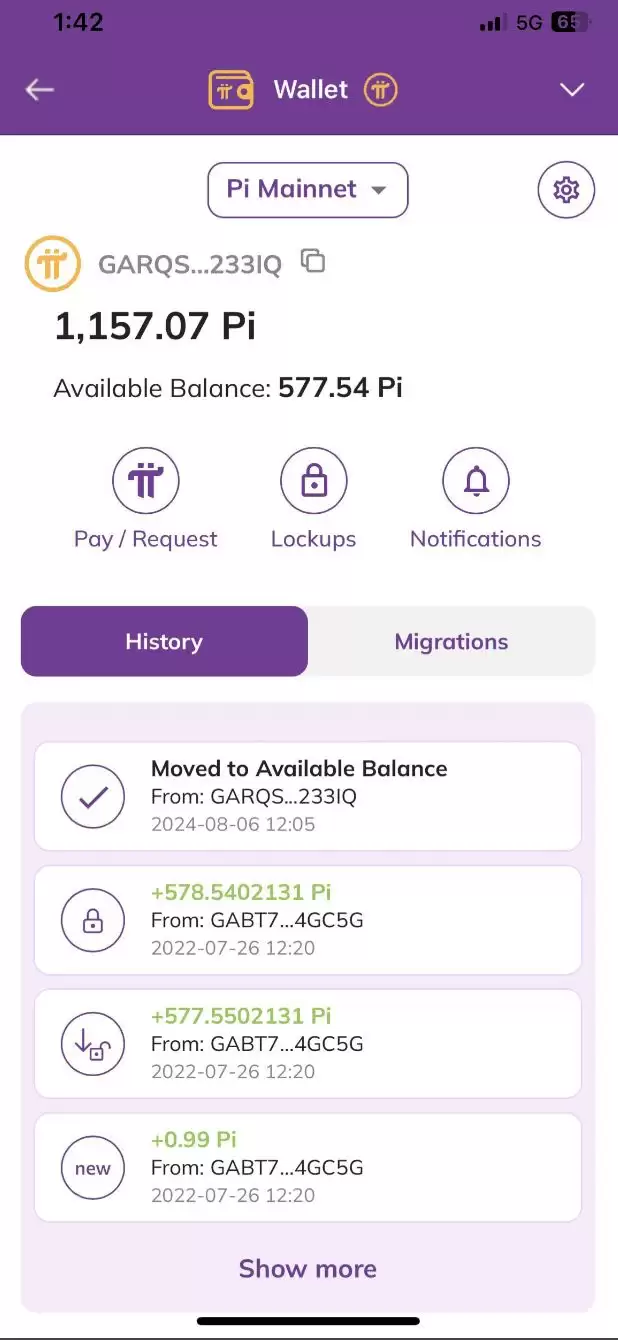The height and width of the screenshot is (1340, 618).
Task: Select the Pay / Request Pi icon
Action: click(145, 480)
